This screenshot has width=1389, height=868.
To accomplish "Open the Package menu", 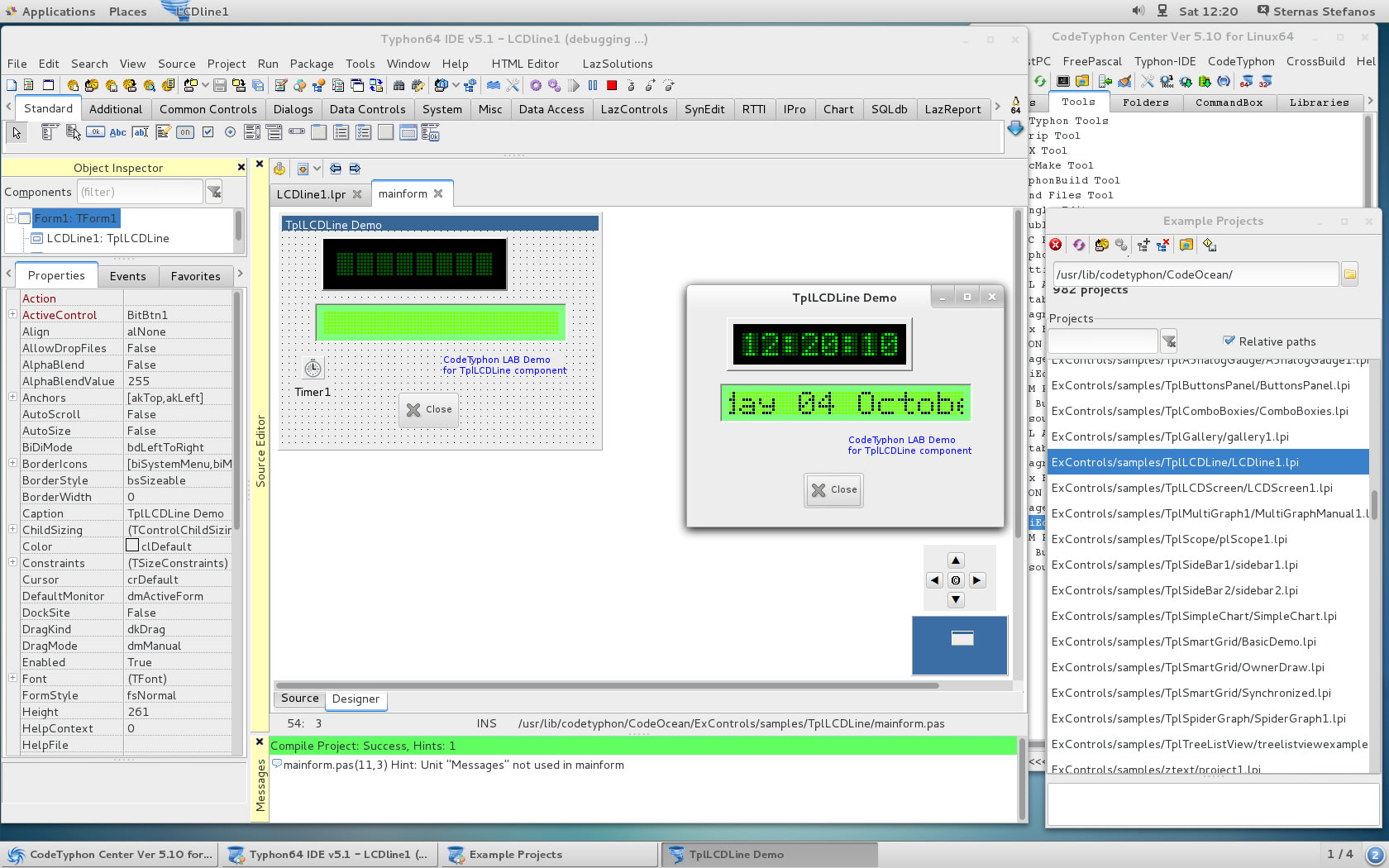I will 312,64.
